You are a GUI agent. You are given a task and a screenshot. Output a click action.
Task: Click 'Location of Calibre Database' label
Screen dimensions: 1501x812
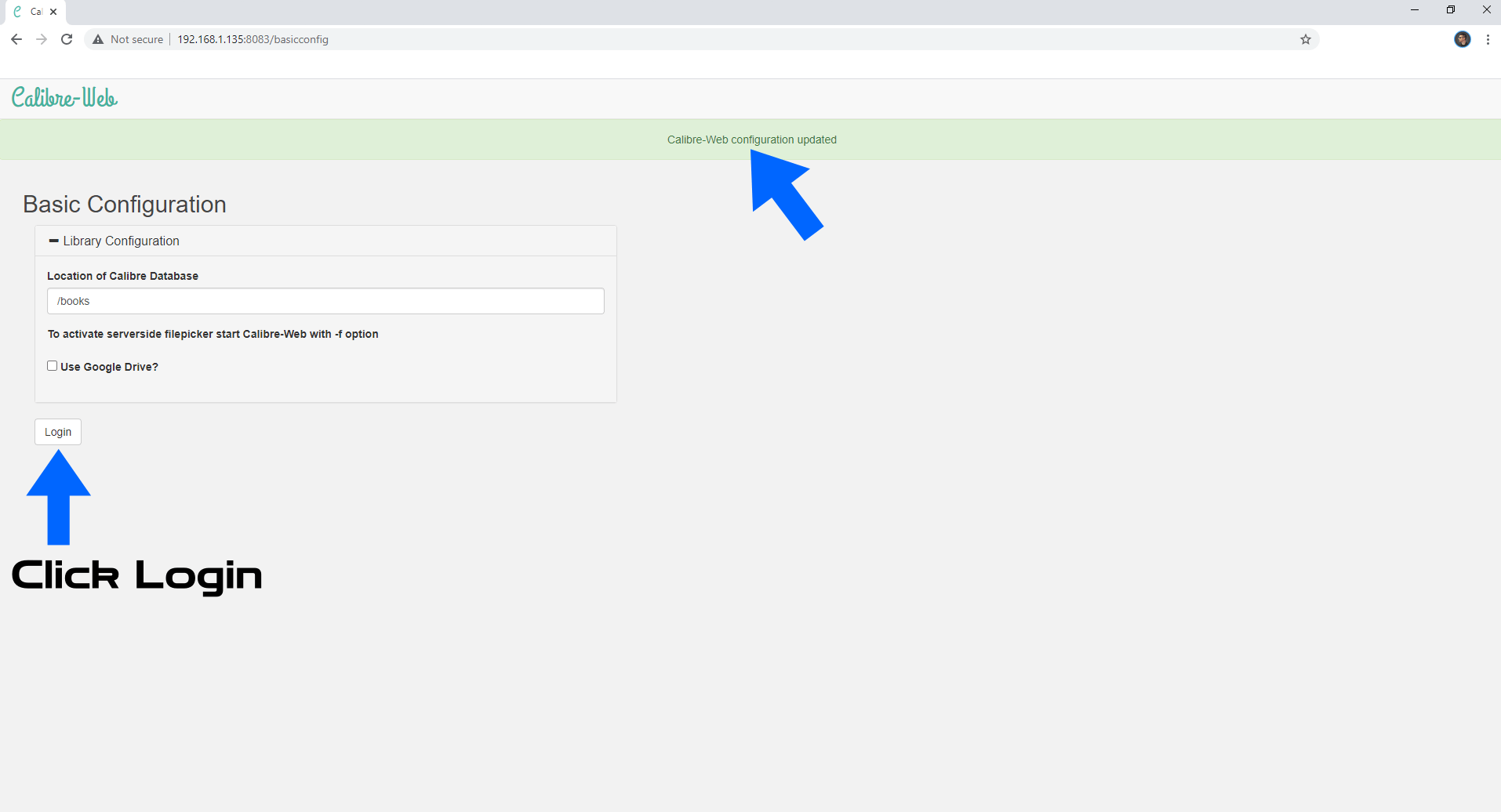(x=122, y=276)
